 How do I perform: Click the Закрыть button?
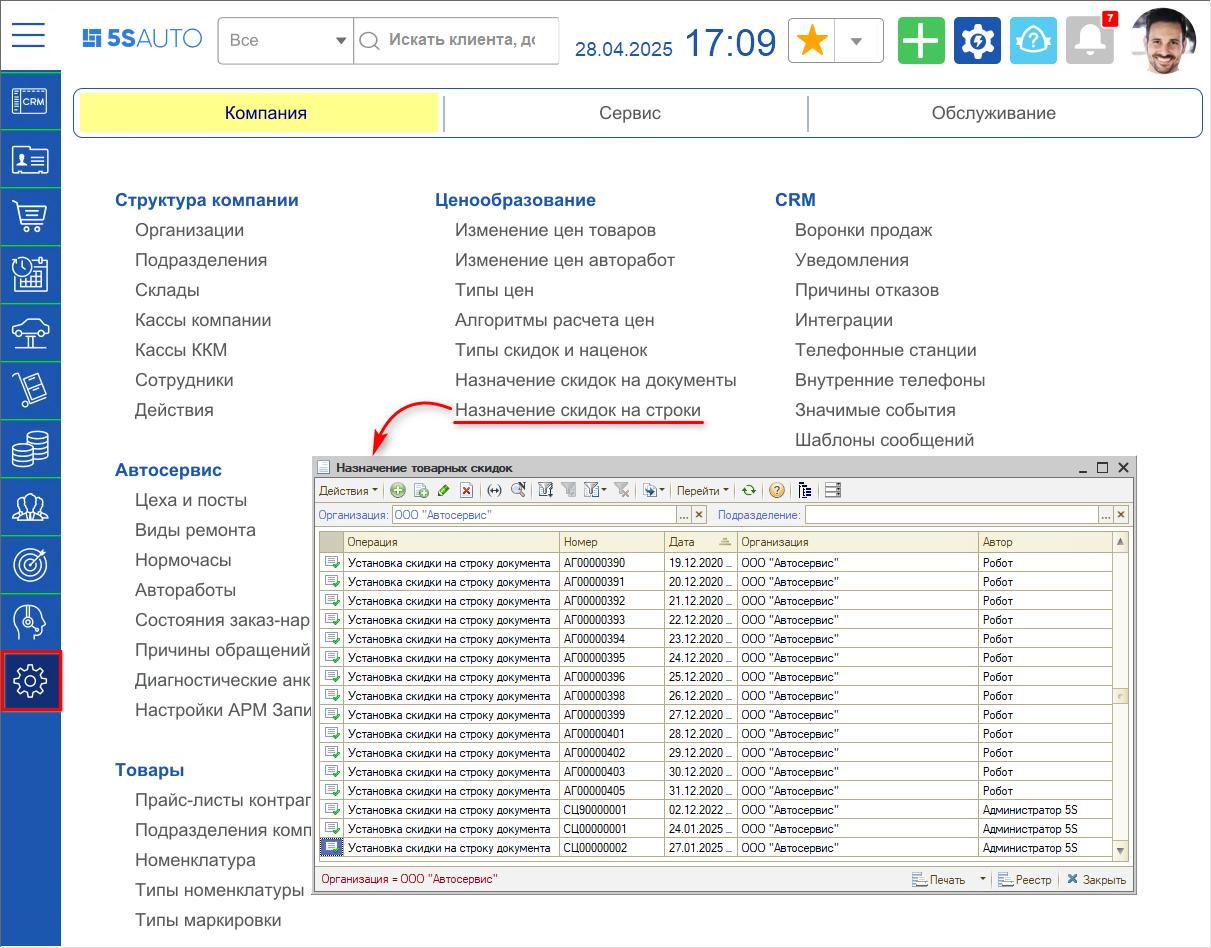click(x=1096, y=880)
